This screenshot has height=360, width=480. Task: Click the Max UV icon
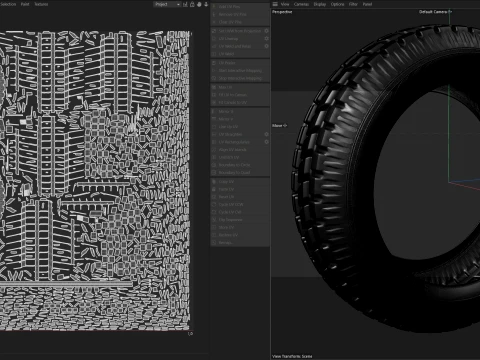214,87
